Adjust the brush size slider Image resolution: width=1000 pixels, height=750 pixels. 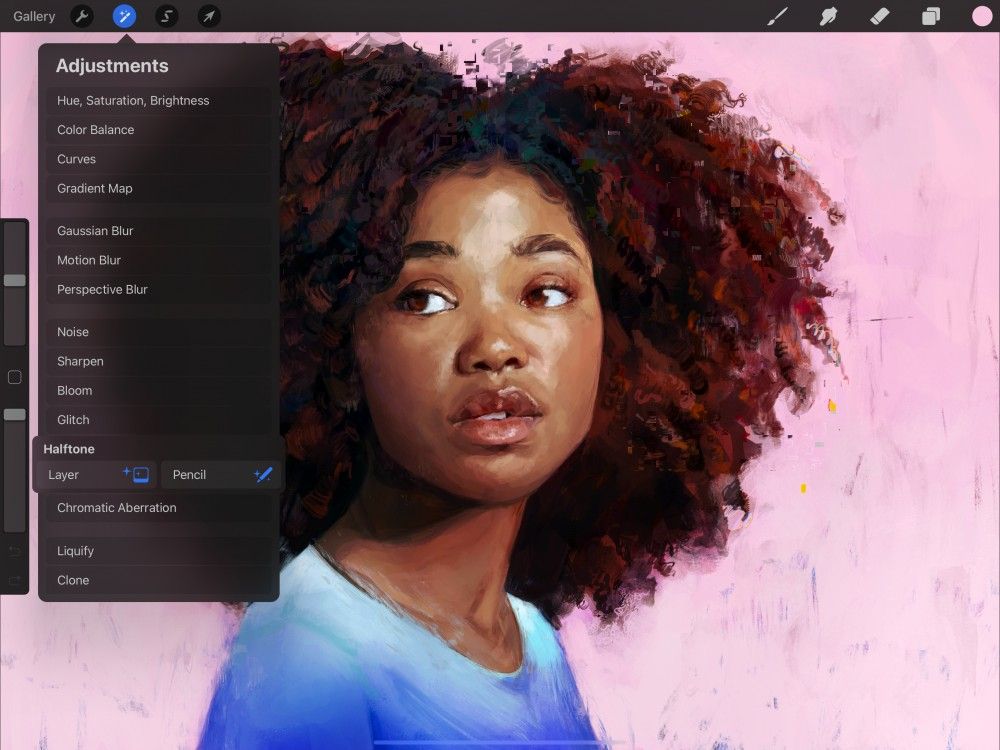point(14,280)
